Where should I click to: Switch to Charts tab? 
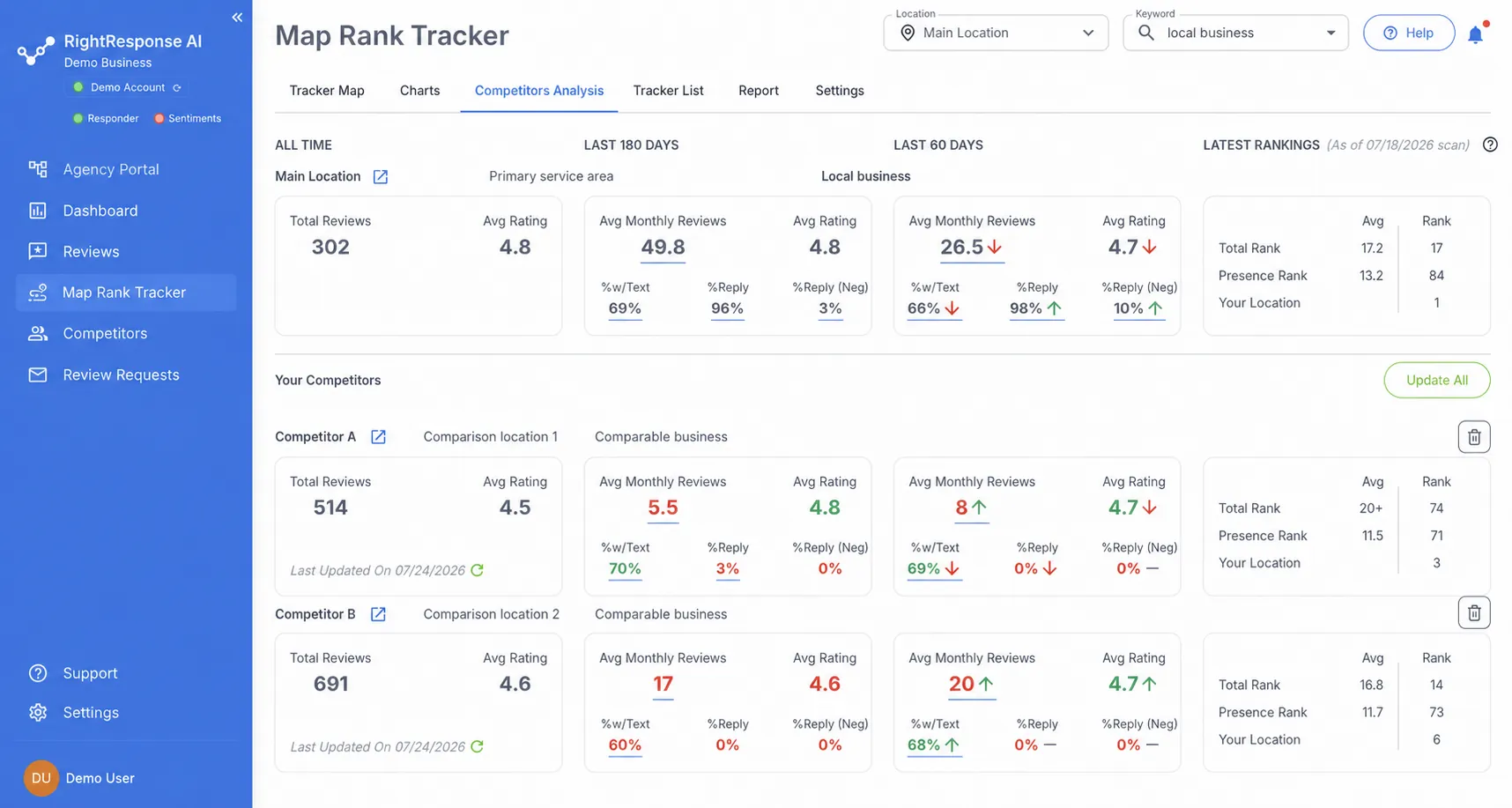click(x=419, y=91)
